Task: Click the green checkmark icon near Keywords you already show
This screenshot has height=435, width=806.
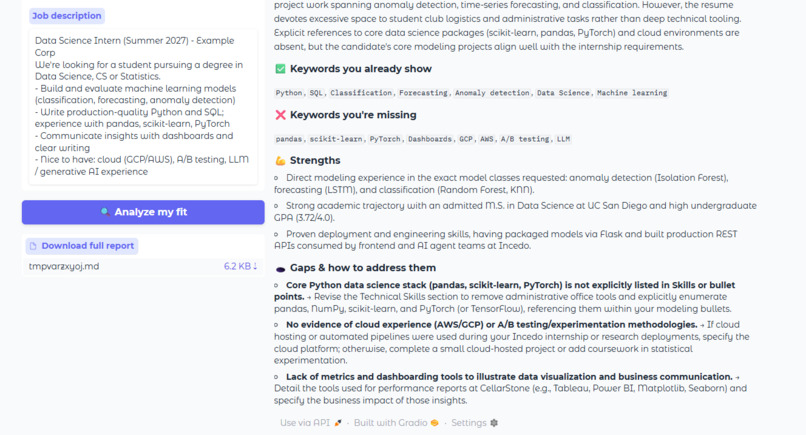Action: click(280, 69)
